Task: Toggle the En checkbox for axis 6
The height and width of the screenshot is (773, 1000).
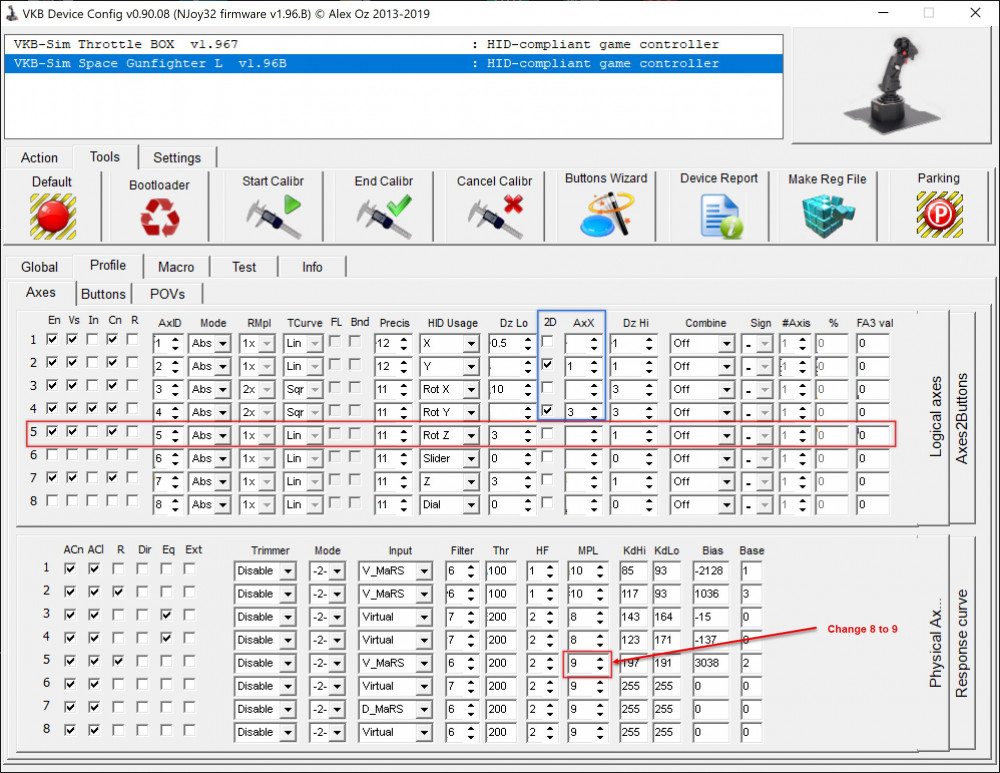Action: 53,455
